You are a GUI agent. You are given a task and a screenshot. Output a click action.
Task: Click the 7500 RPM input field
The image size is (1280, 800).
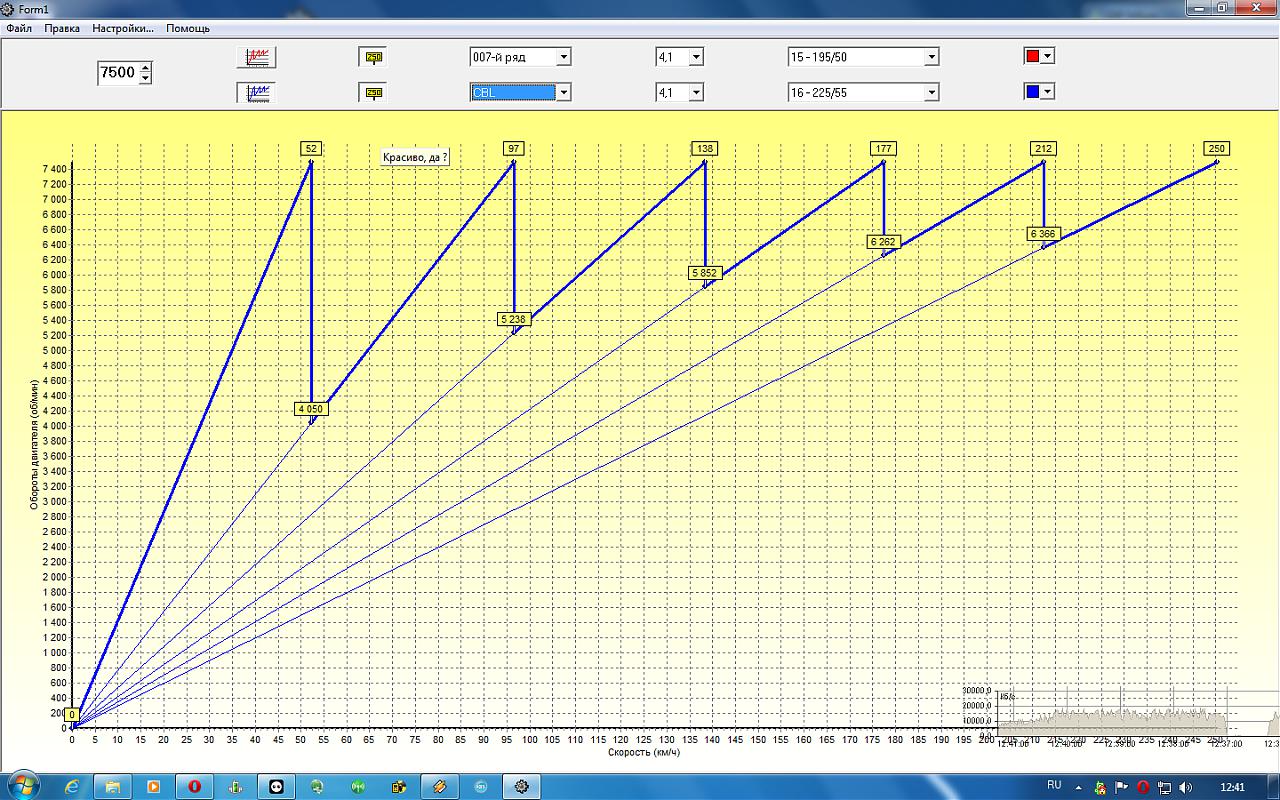point(118,73)
